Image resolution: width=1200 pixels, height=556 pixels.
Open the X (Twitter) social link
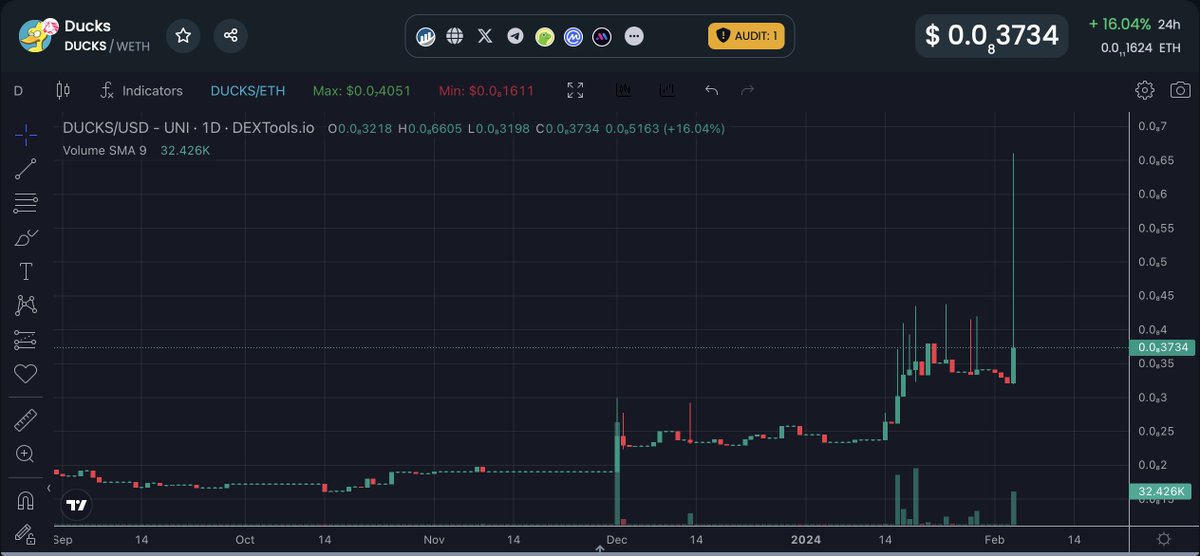pyautogui.click(x=485, y=36)
